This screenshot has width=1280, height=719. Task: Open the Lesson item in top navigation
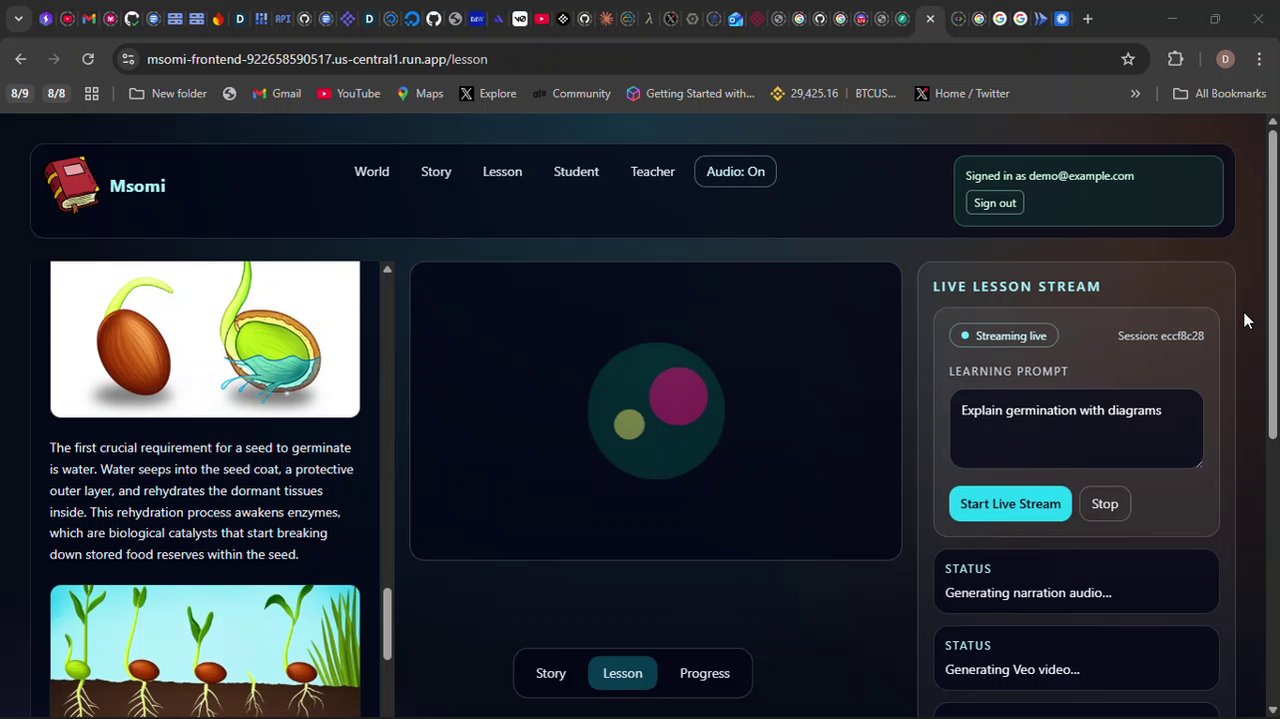pyautogui.click(x=502, y=172)
